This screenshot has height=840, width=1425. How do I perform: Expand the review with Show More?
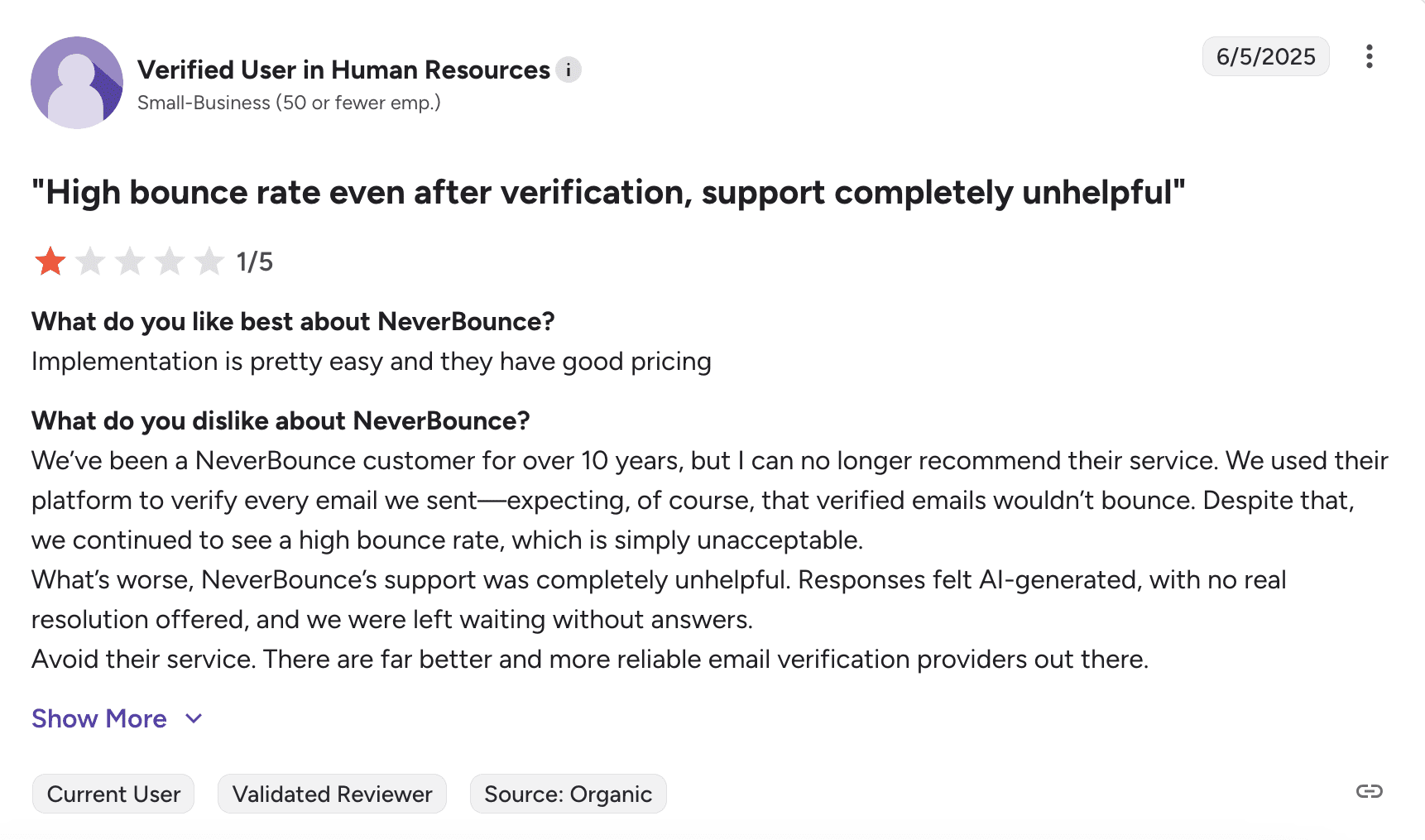pos(99,718)
